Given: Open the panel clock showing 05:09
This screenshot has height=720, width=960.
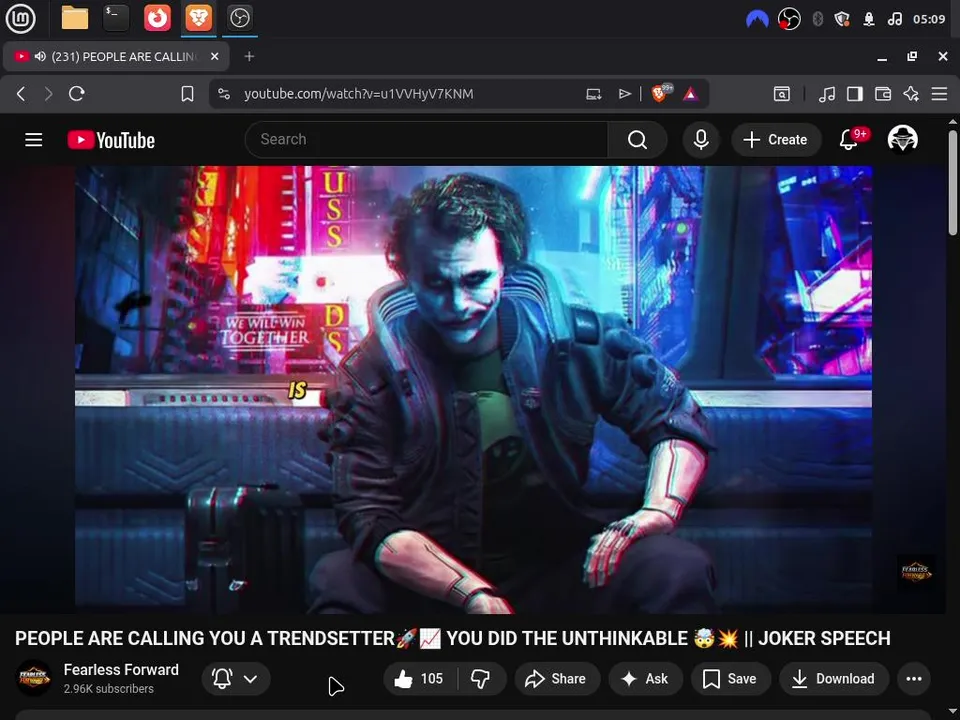Looking at the screenshot, I should [x=929, y=19].
